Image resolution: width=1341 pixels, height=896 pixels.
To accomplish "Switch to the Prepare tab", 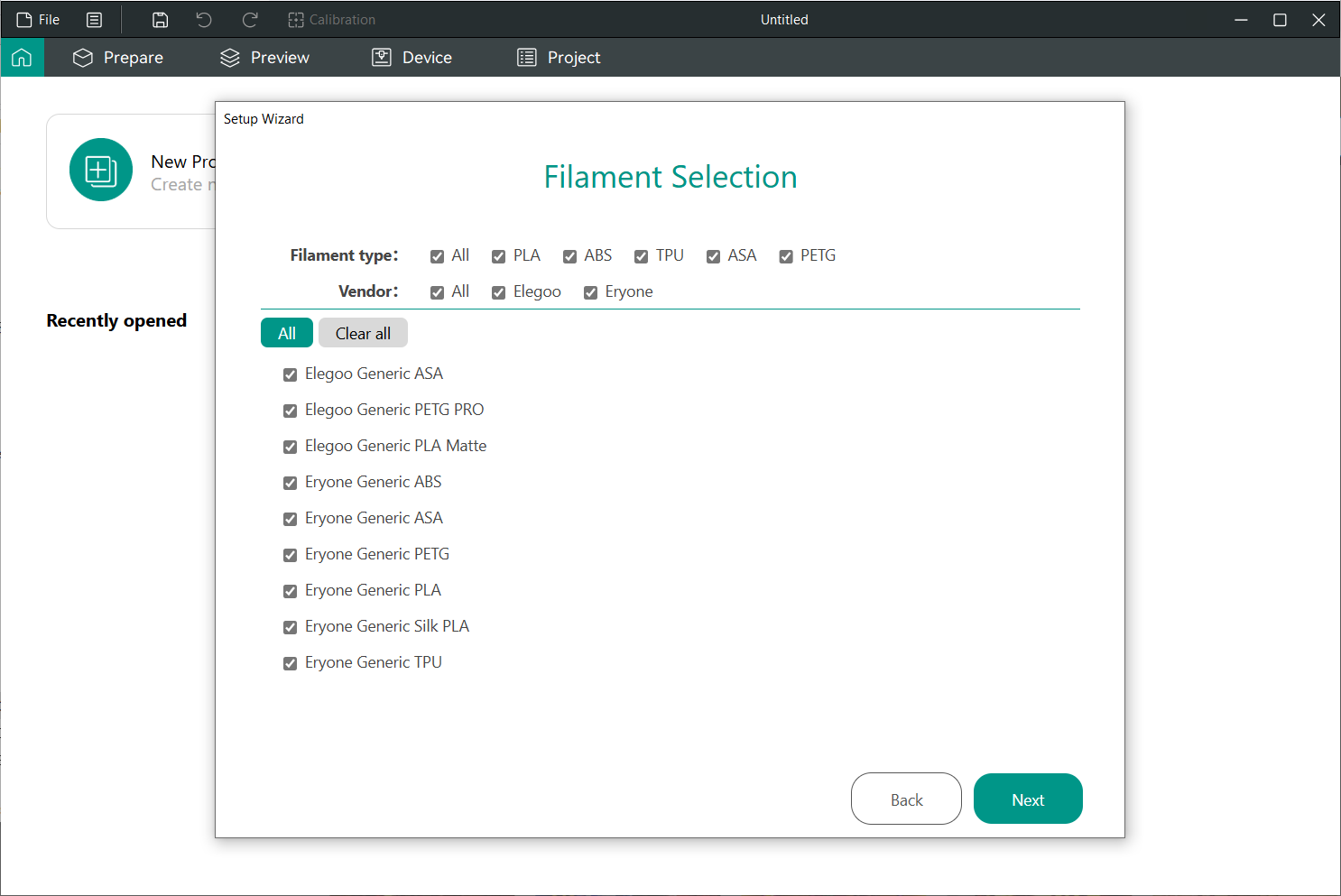I will pos(118,58).
